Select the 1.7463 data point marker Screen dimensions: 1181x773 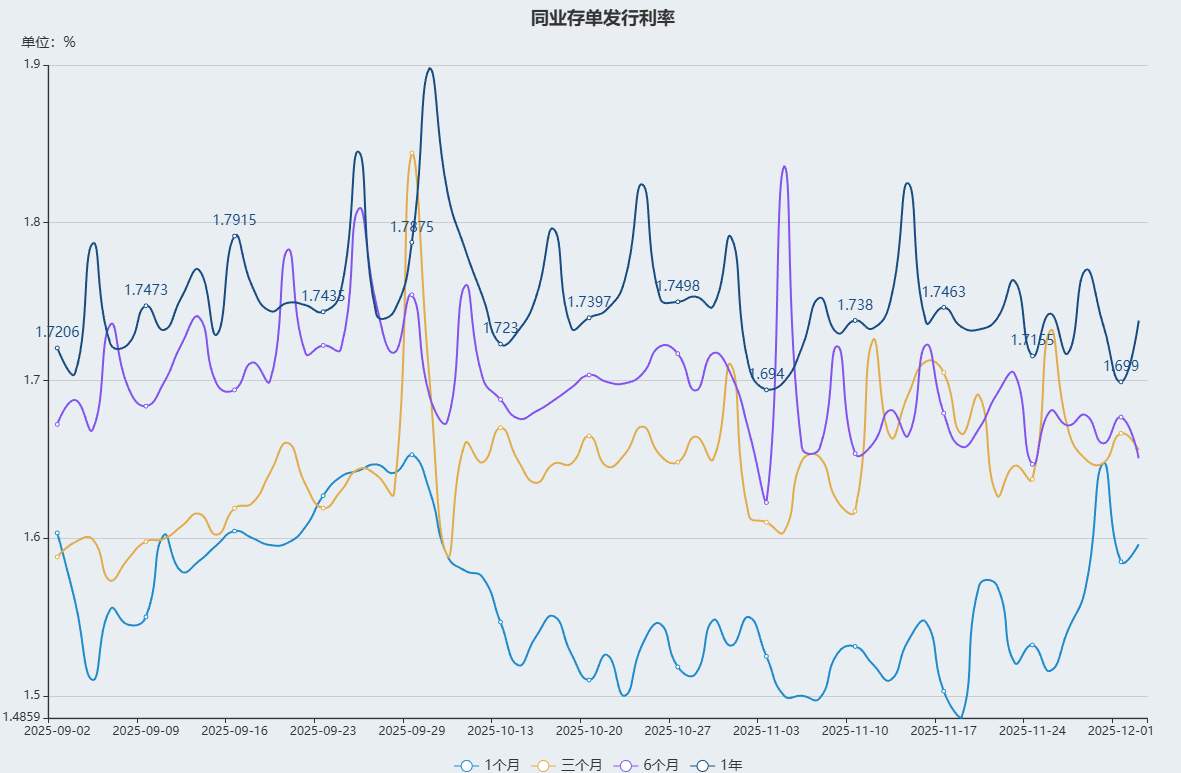[x=944, y=308]
